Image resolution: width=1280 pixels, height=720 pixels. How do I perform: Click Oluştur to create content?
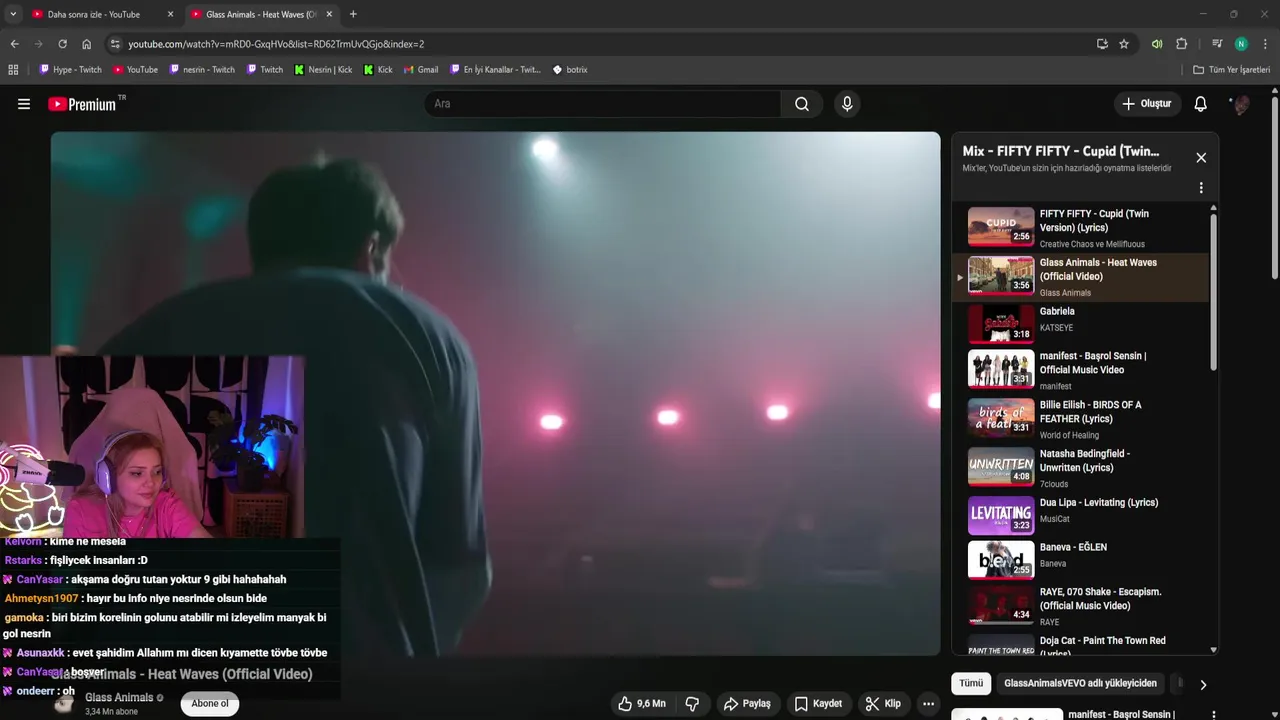tap(1146, 104)
